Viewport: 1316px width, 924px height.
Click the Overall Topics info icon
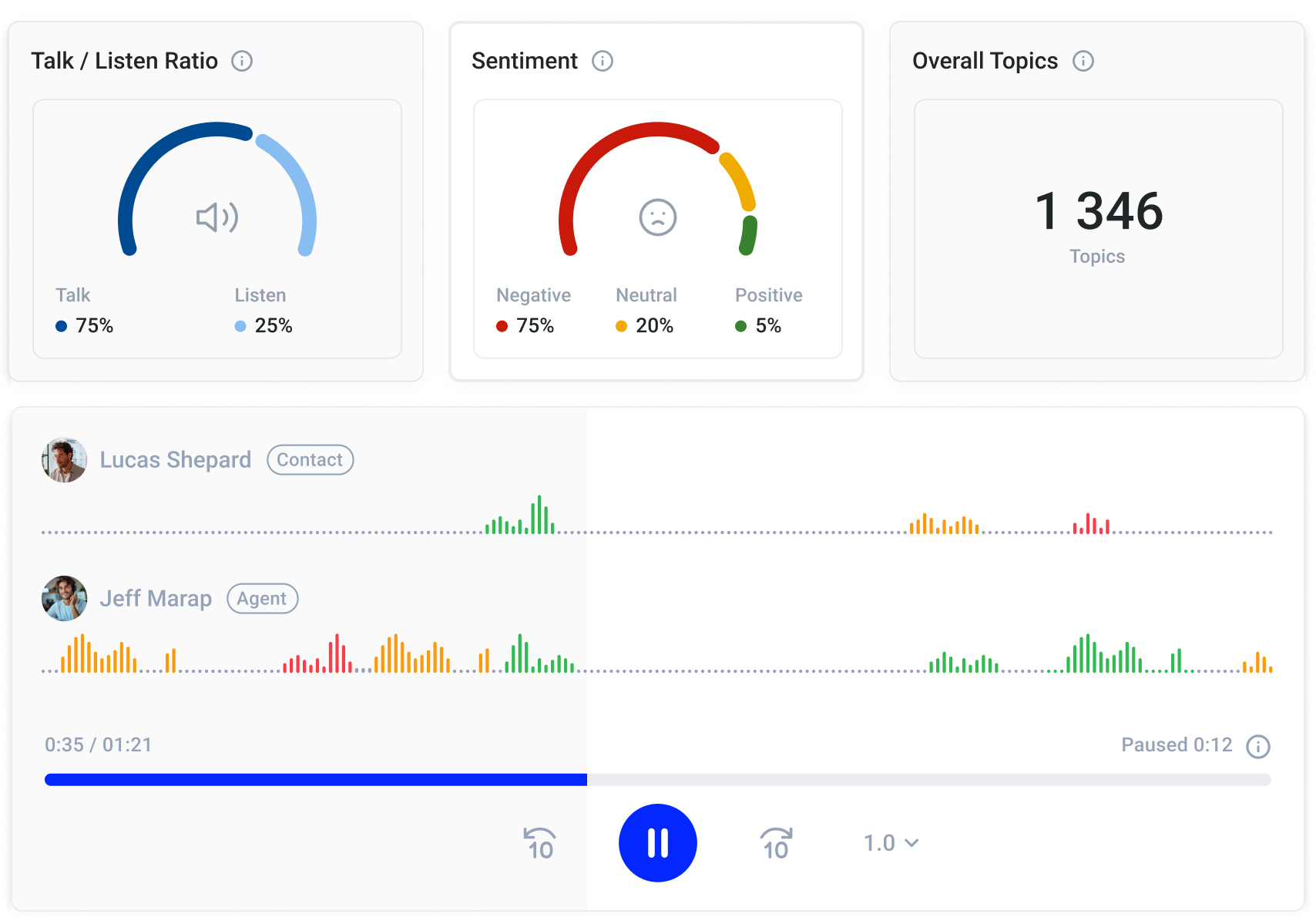pos(1083,61)
